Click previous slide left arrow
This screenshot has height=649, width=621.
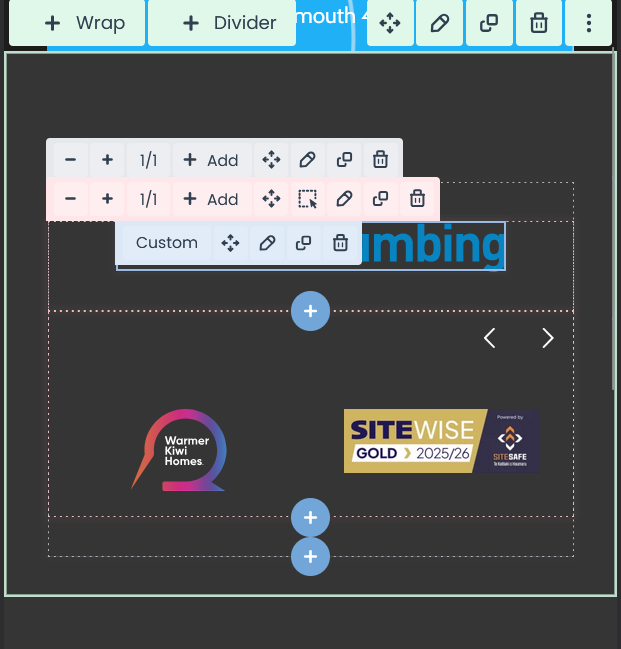click(x=490, y=338)
